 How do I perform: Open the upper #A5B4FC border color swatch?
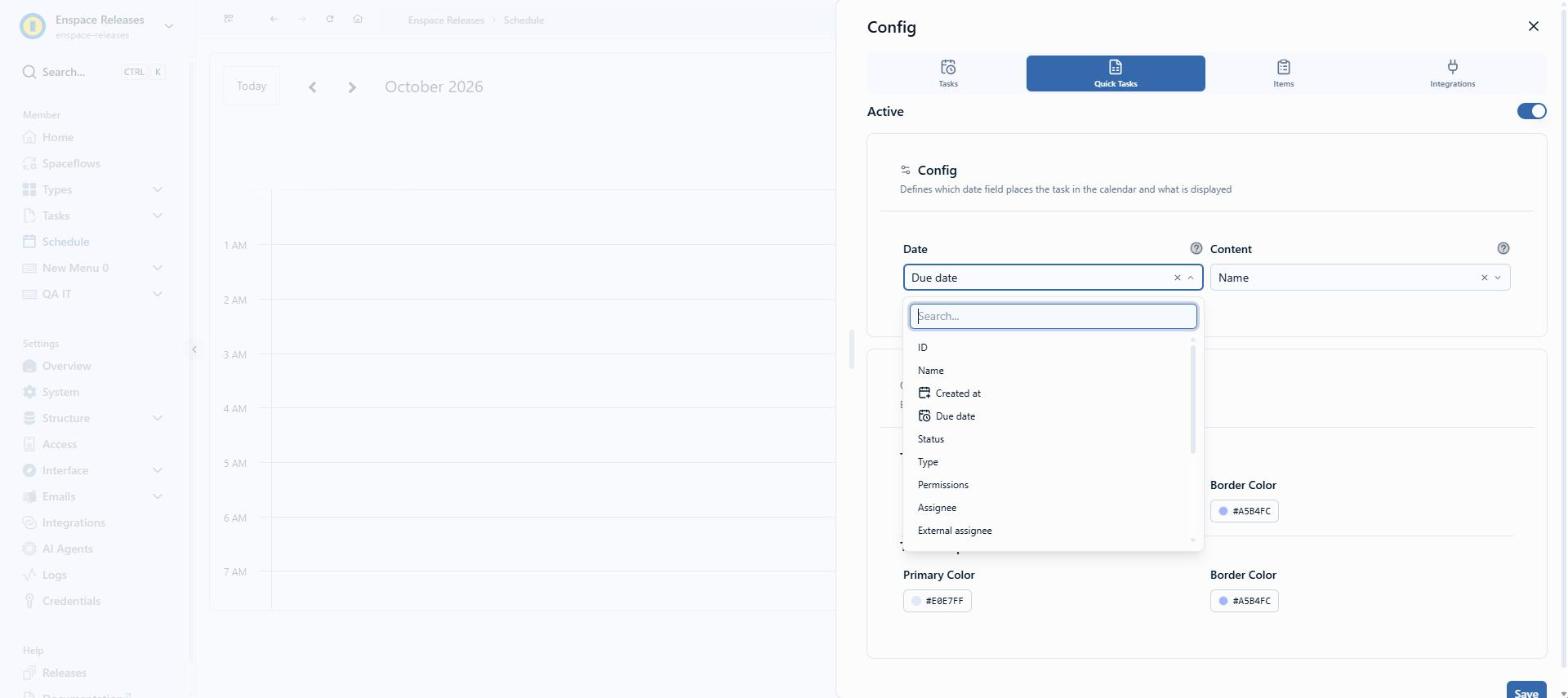(x=1244, y=511)
